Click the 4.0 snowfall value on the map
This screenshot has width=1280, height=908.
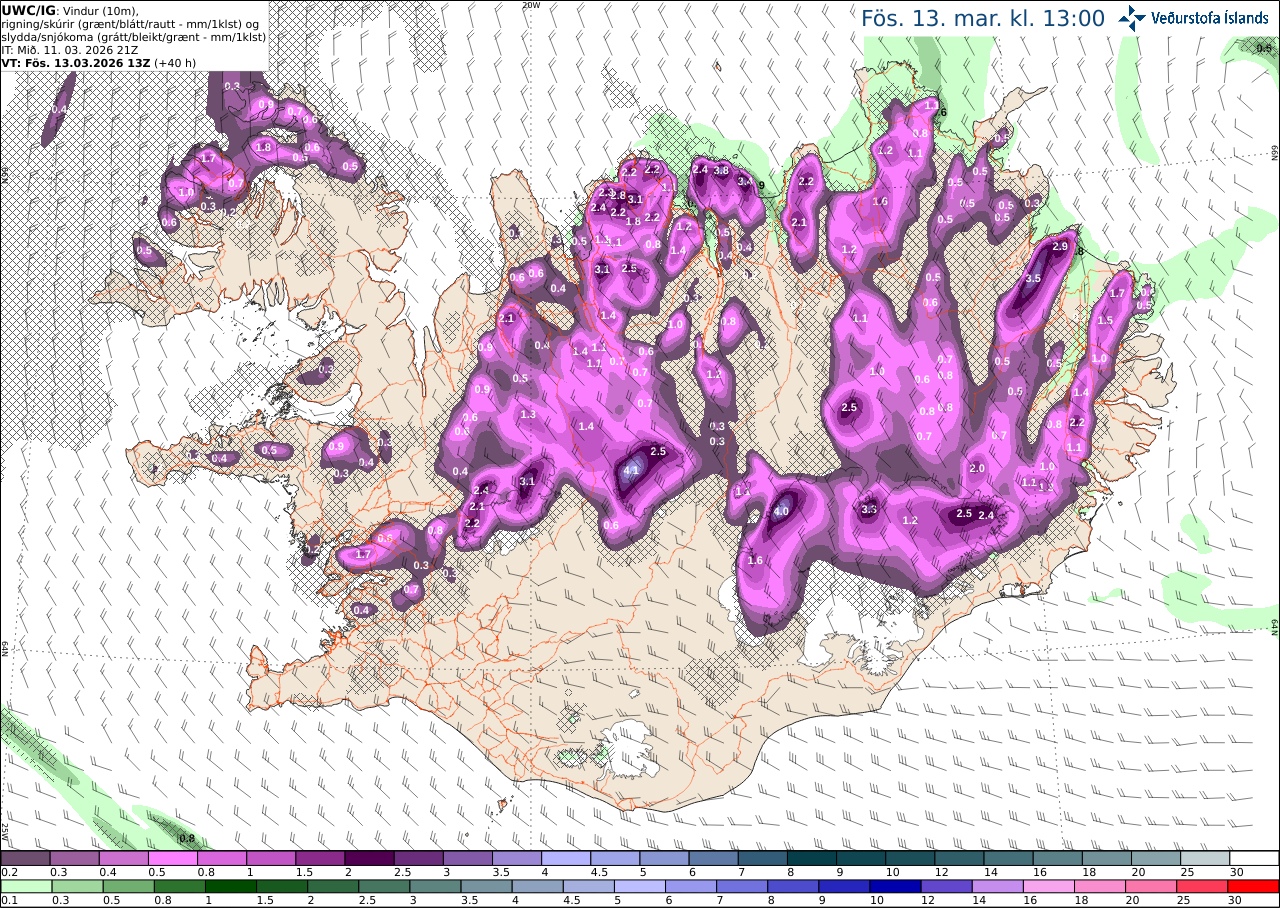pos(782,511)
